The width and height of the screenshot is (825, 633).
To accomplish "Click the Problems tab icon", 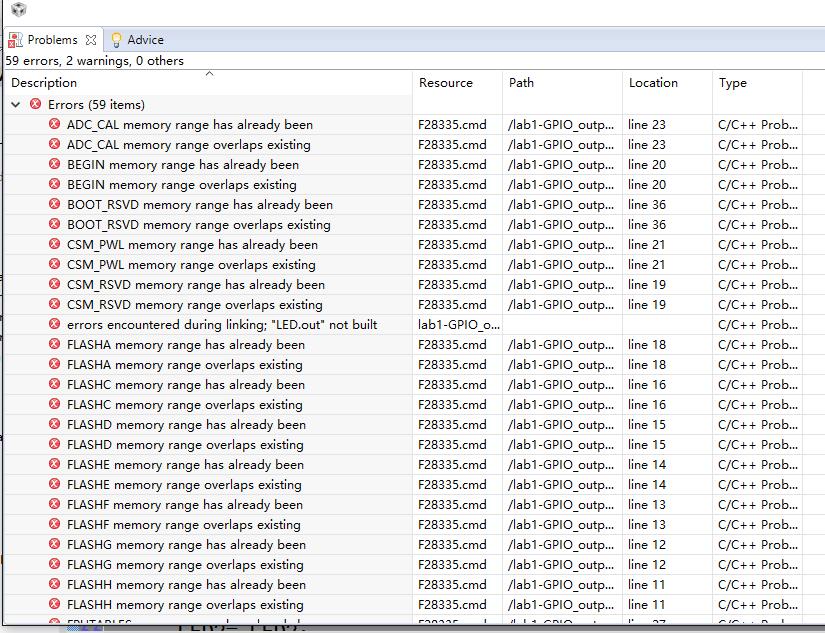I will pos(15,40).
